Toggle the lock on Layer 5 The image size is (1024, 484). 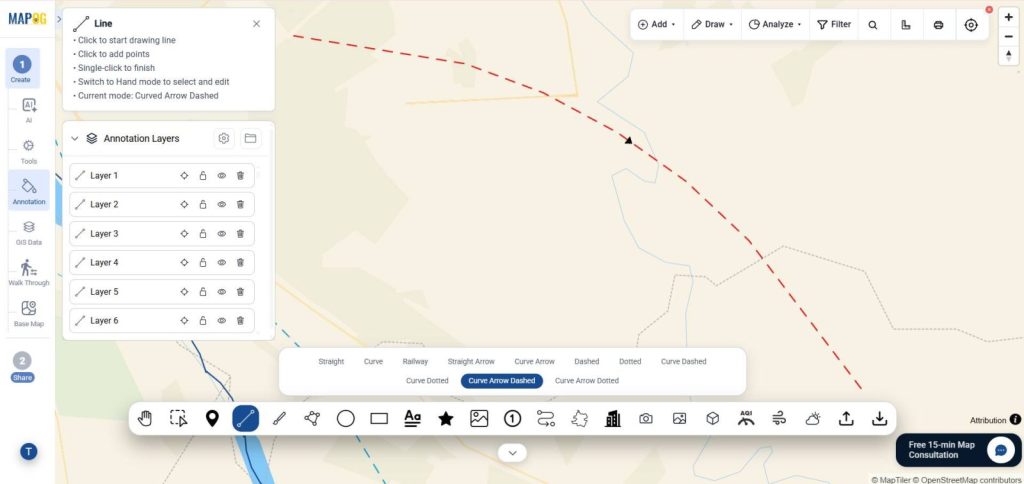[x=203, y=292]
